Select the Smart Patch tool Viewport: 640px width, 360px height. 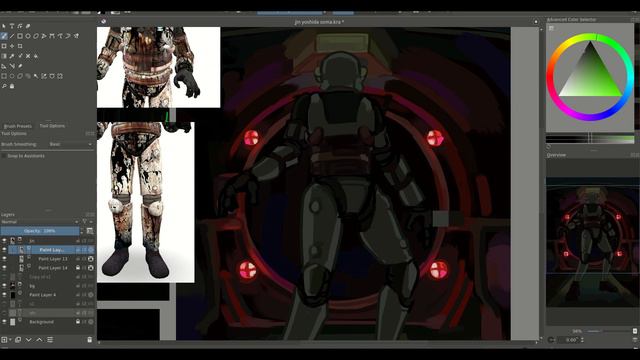click(28, 56)
